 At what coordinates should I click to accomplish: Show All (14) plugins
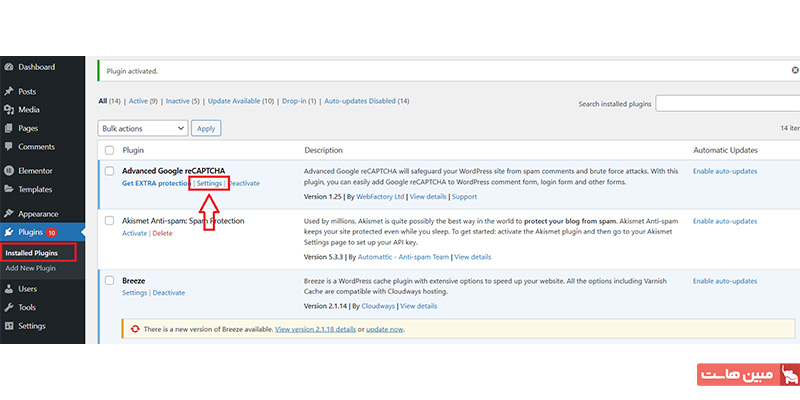pyautogui.click(x=109, y=101)
